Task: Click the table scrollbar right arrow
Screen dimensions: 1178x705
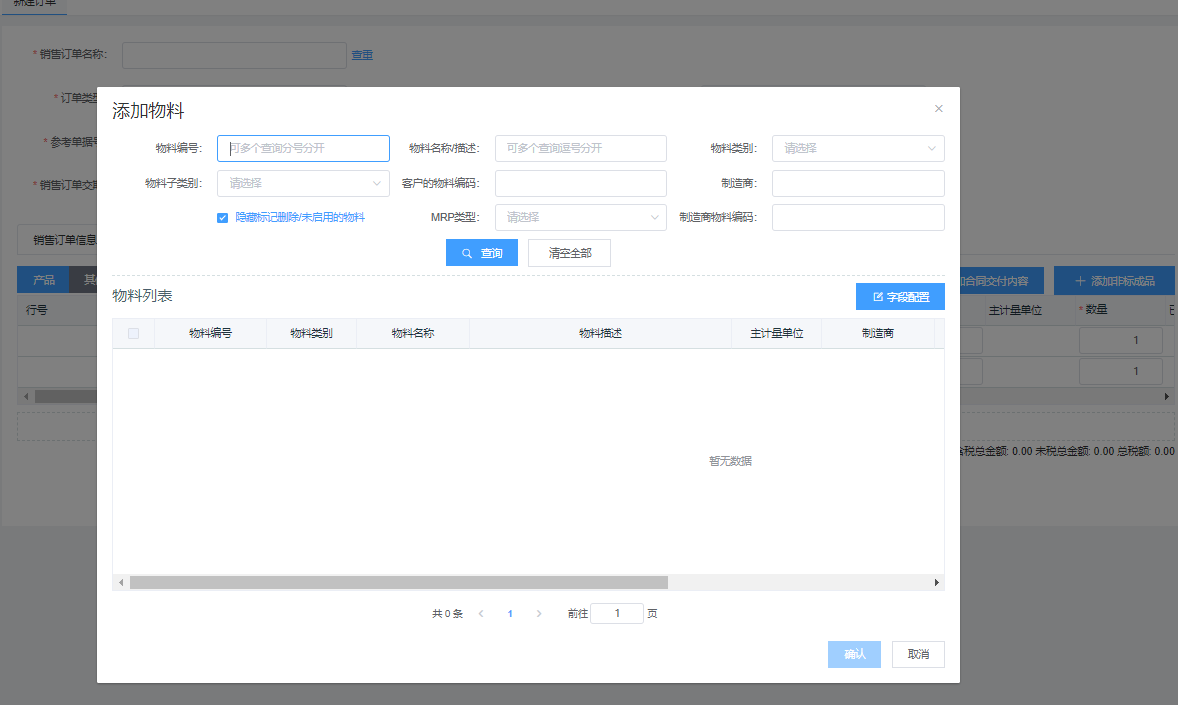Action: [x=937, y=582]
